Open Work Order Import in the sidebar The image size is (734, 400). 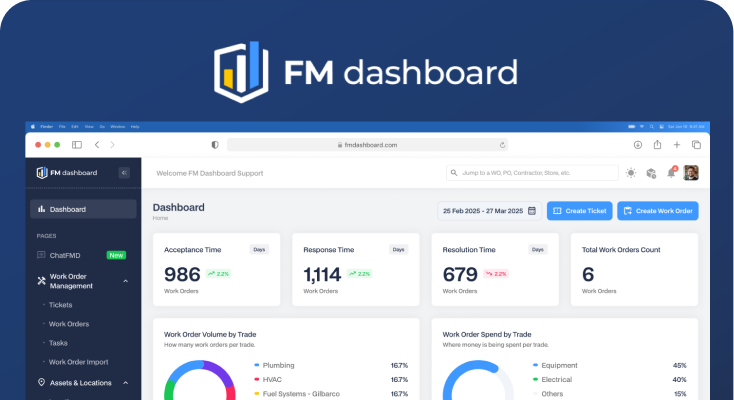[x=79, y=362]
